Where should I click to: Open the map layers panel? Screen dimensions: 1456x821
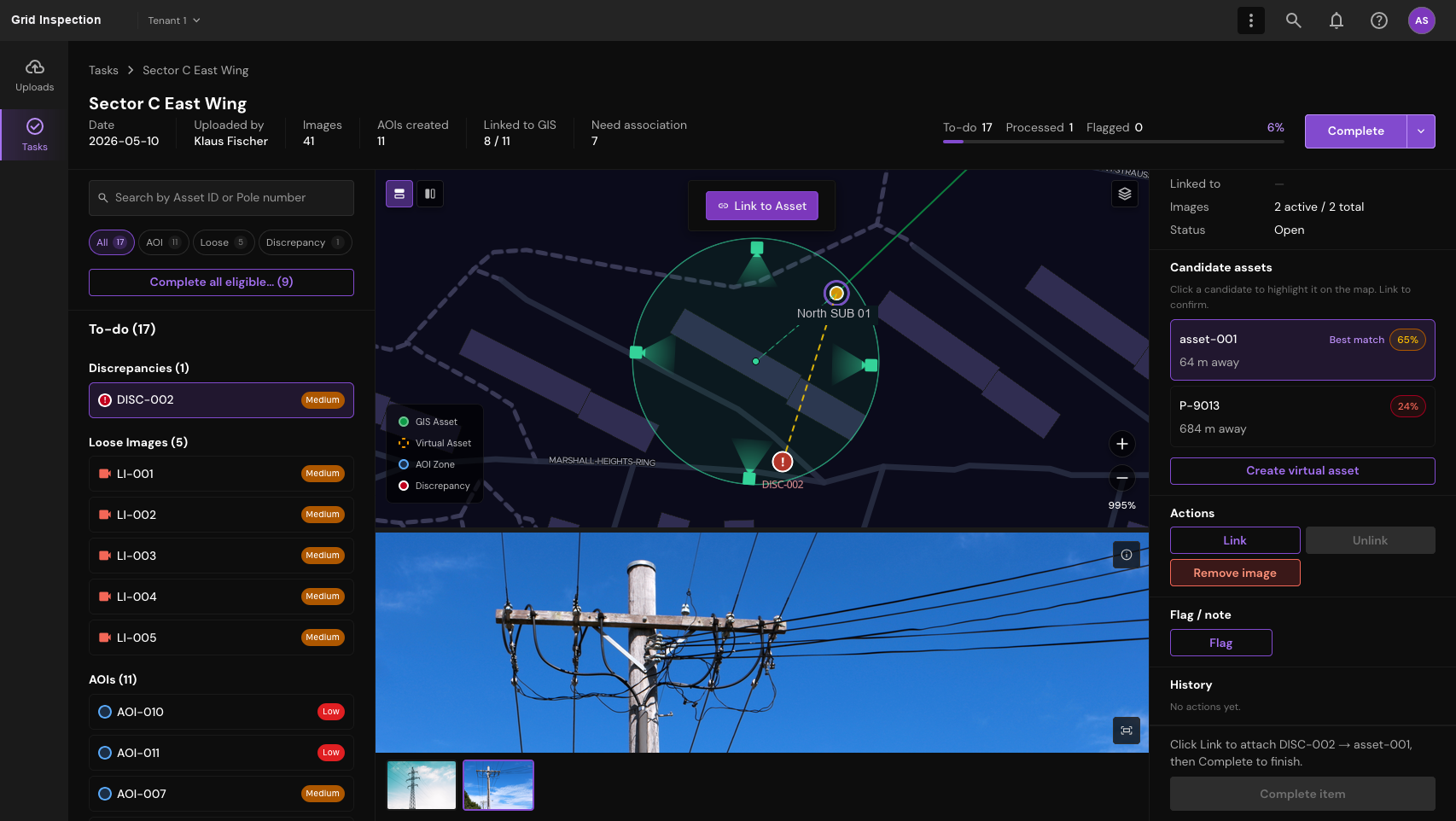1125,194
